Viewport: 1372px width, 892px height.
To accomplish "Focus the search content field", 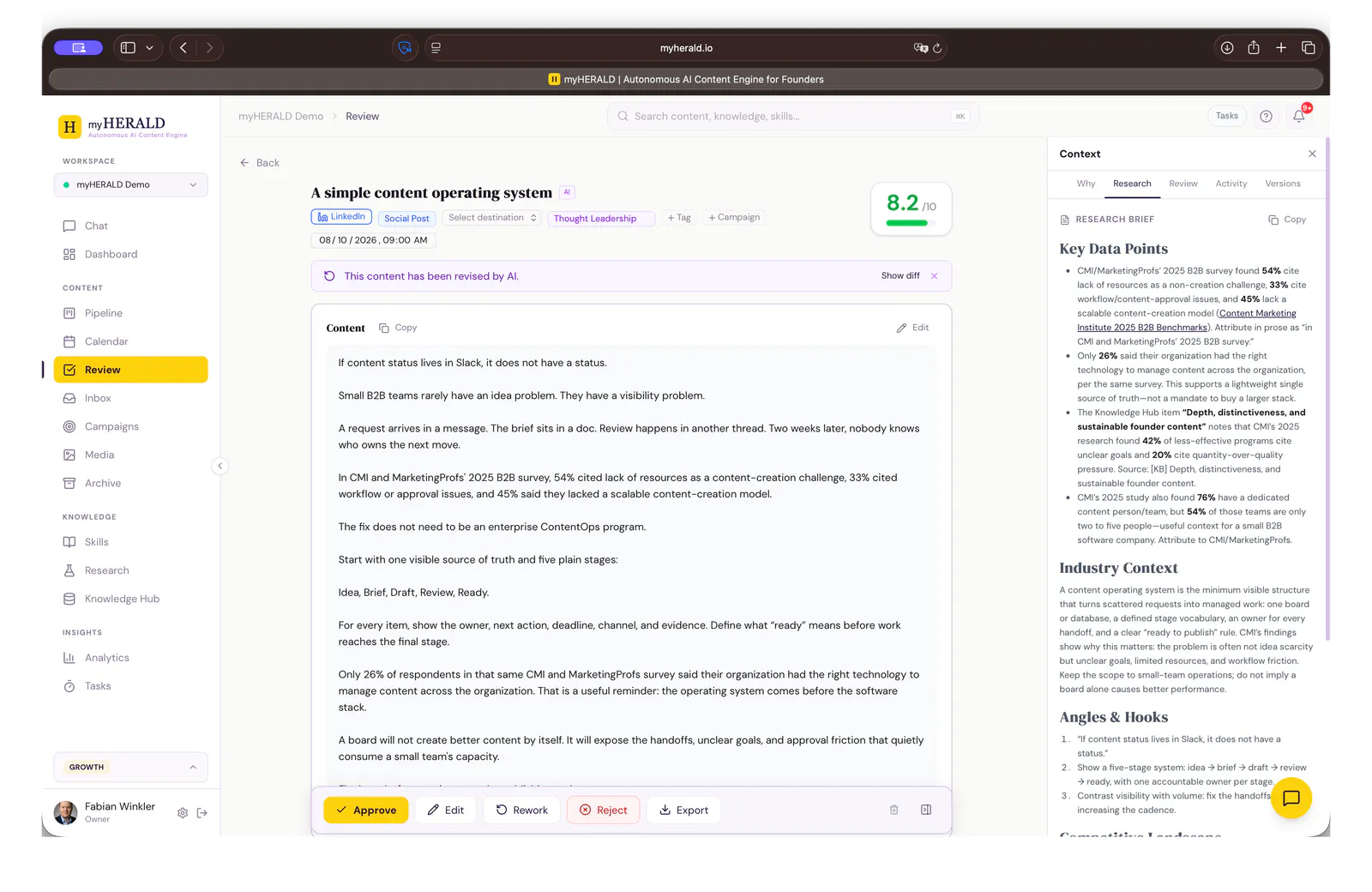I will point(793,116).
